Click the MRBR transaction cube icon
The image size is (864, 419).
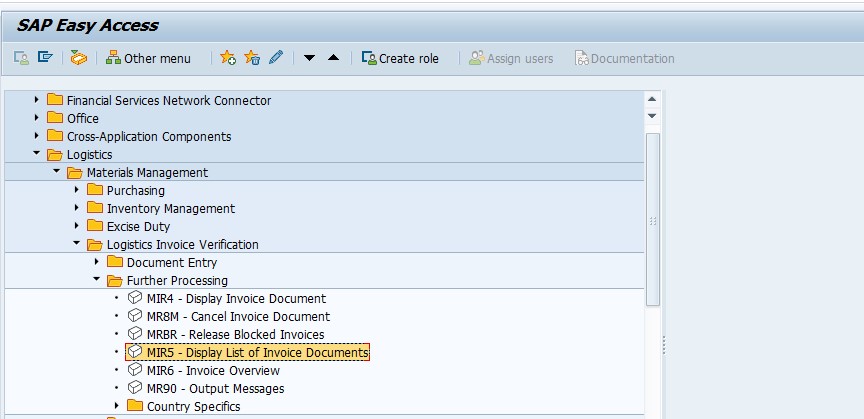[x=134, y=334]
